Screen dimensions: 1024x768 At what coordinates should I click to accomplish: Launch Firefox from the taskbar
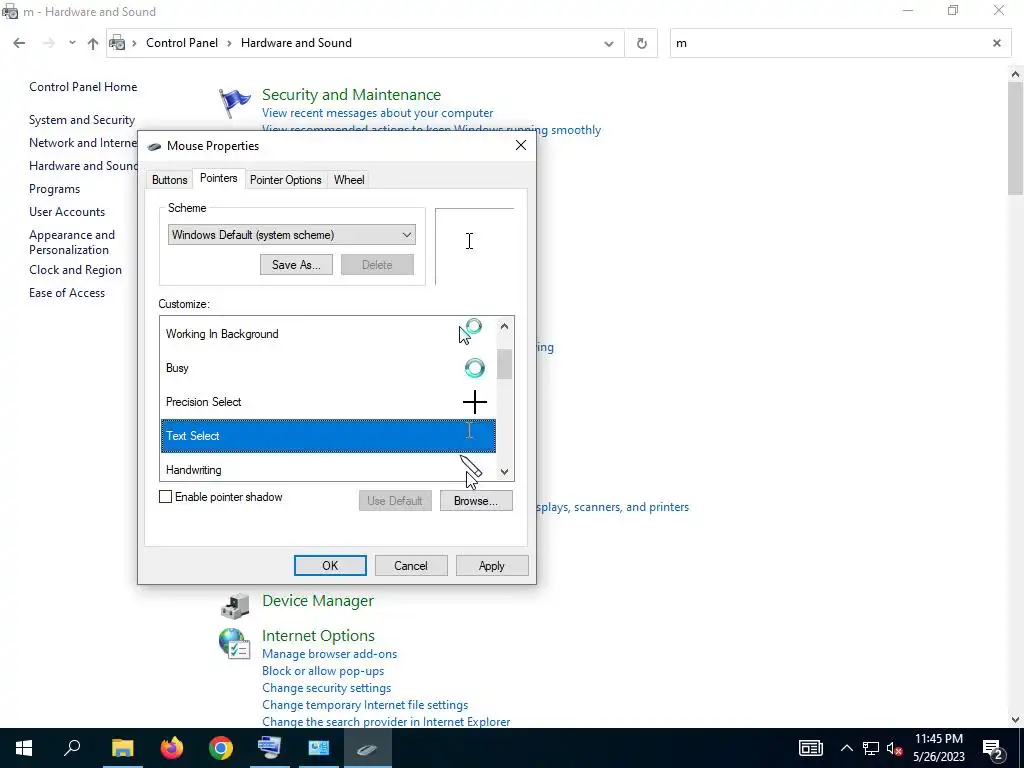coord(172,748)
